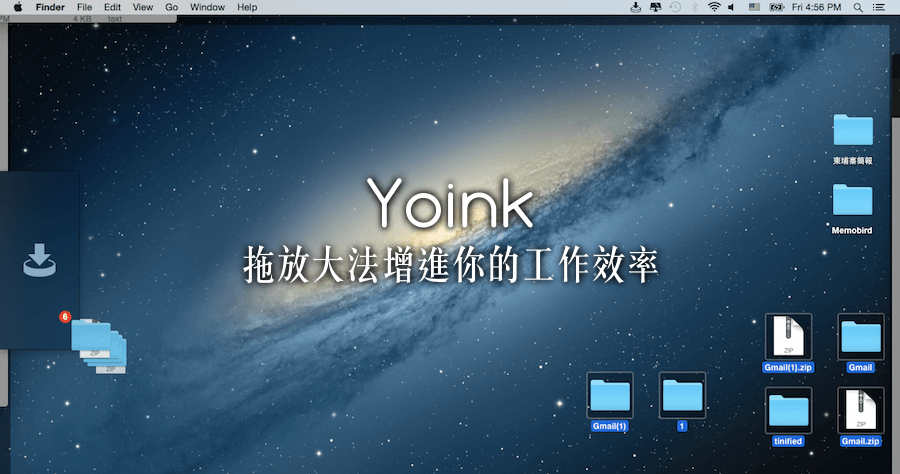
Task: Click the Gmail.zip file name label
Action: (860, 441)
